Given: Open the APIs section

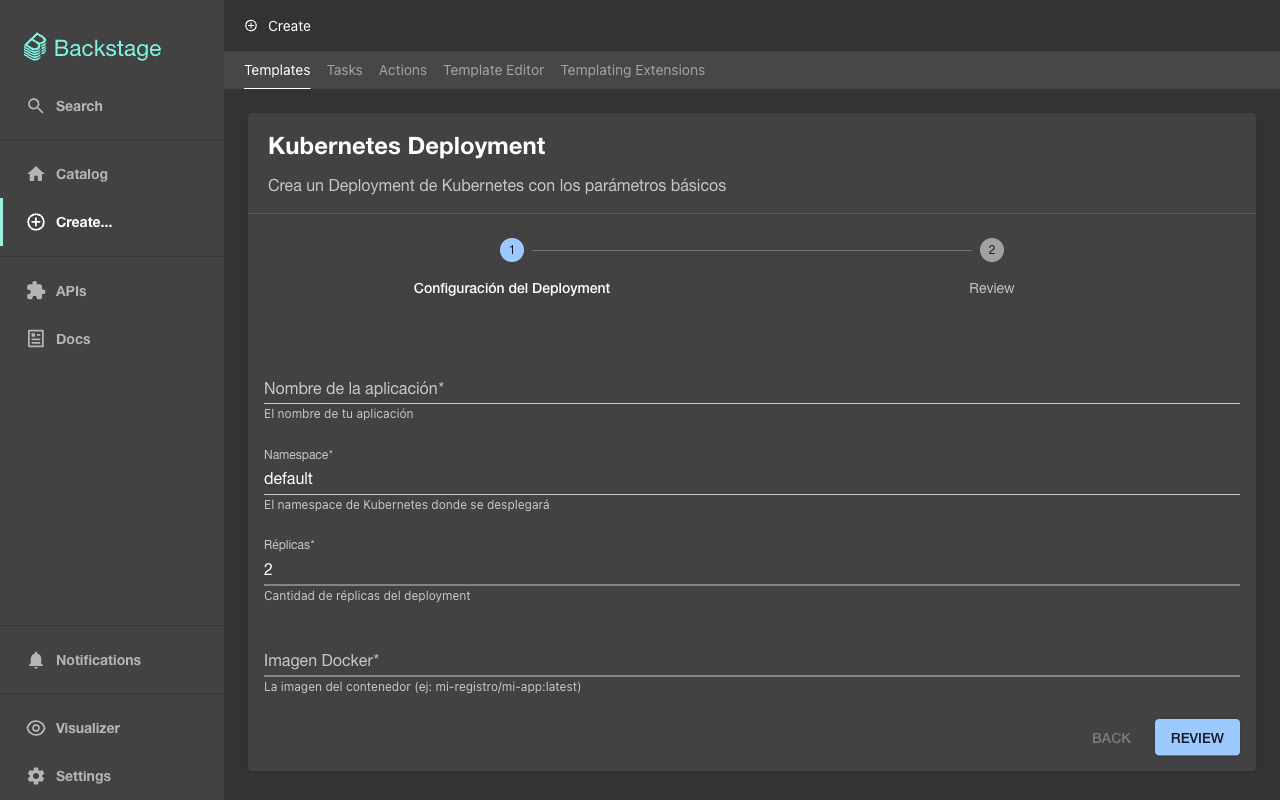Looking at the screenshot, I should (x=70, y=291).
